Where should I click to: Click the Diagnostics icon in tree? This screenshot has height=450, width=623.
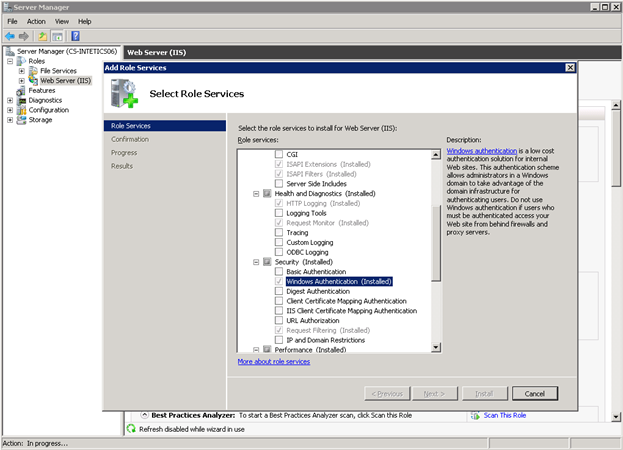click(21, 100)
